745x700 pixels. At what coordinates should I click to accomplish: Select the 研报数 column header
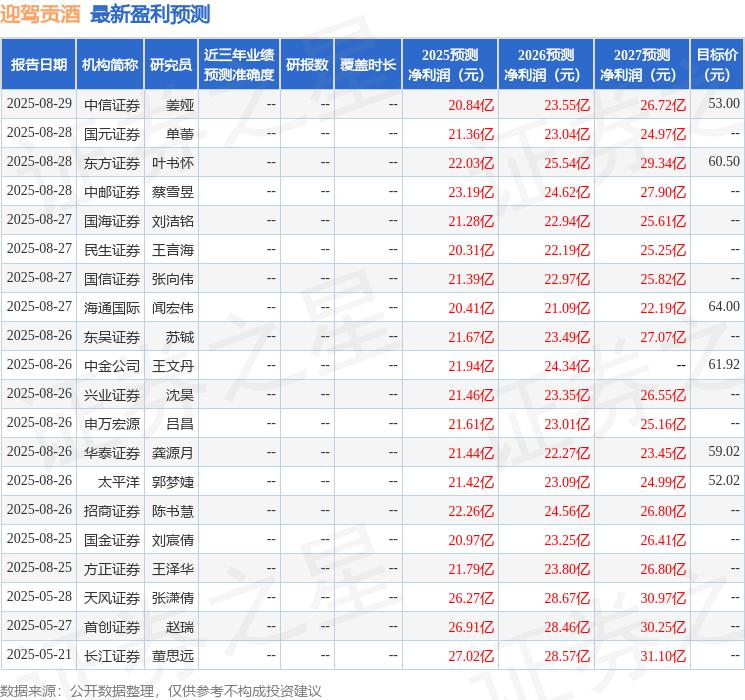pyautogui.click(x=307, y=65)
